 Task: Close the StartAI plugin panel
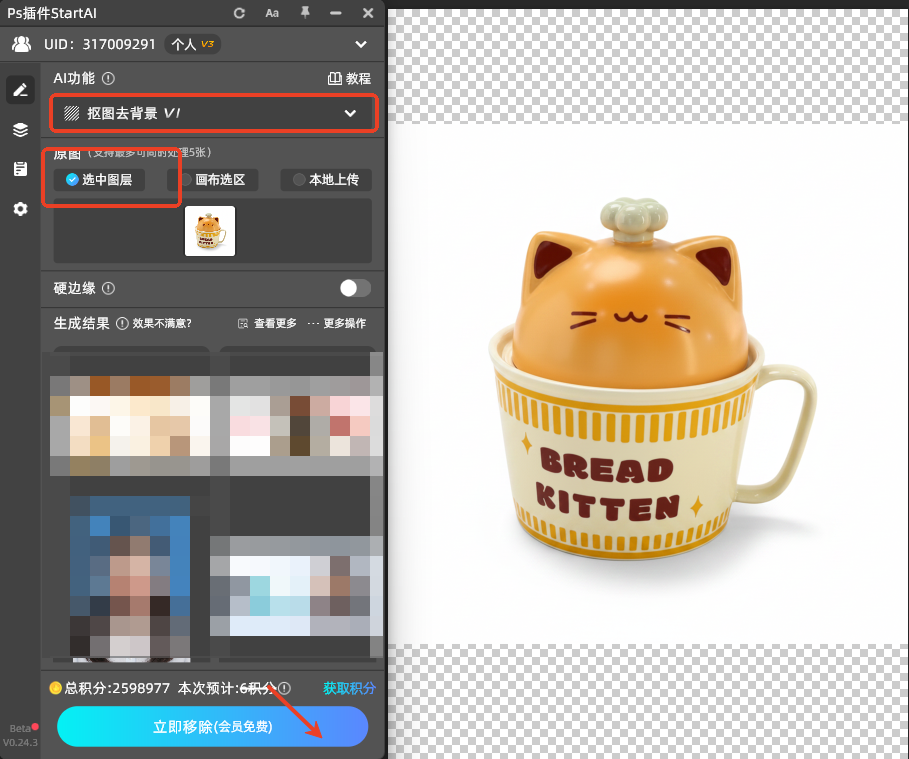(368, 13)
